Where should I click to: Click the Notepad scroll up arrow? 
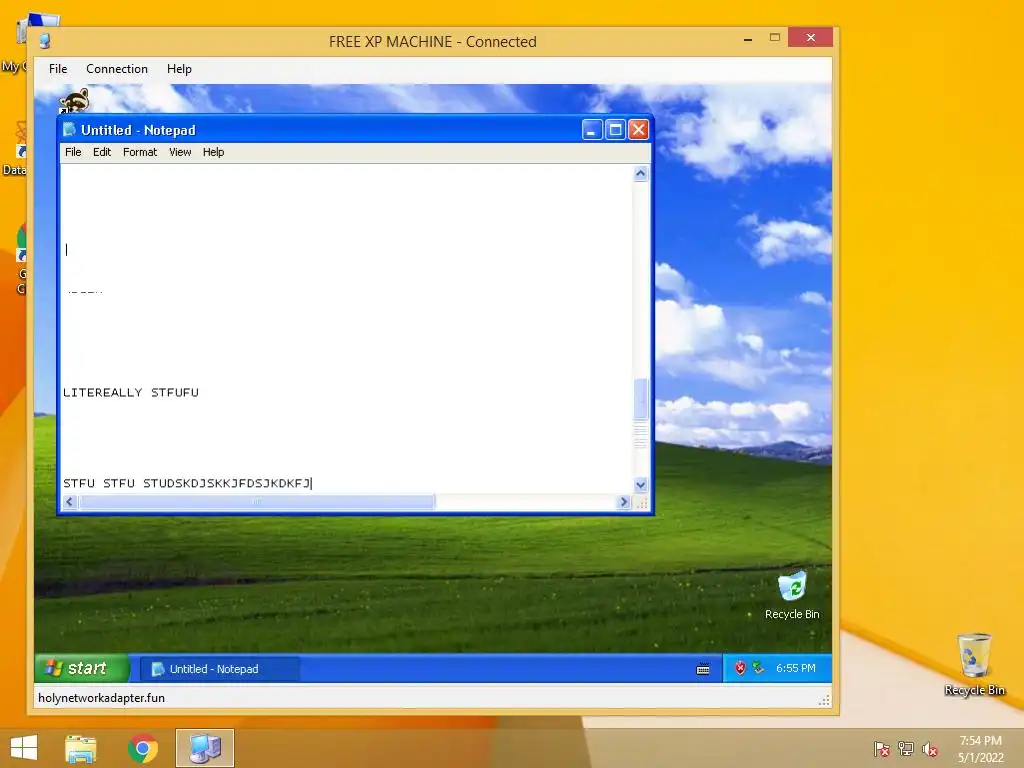point(641,174)
